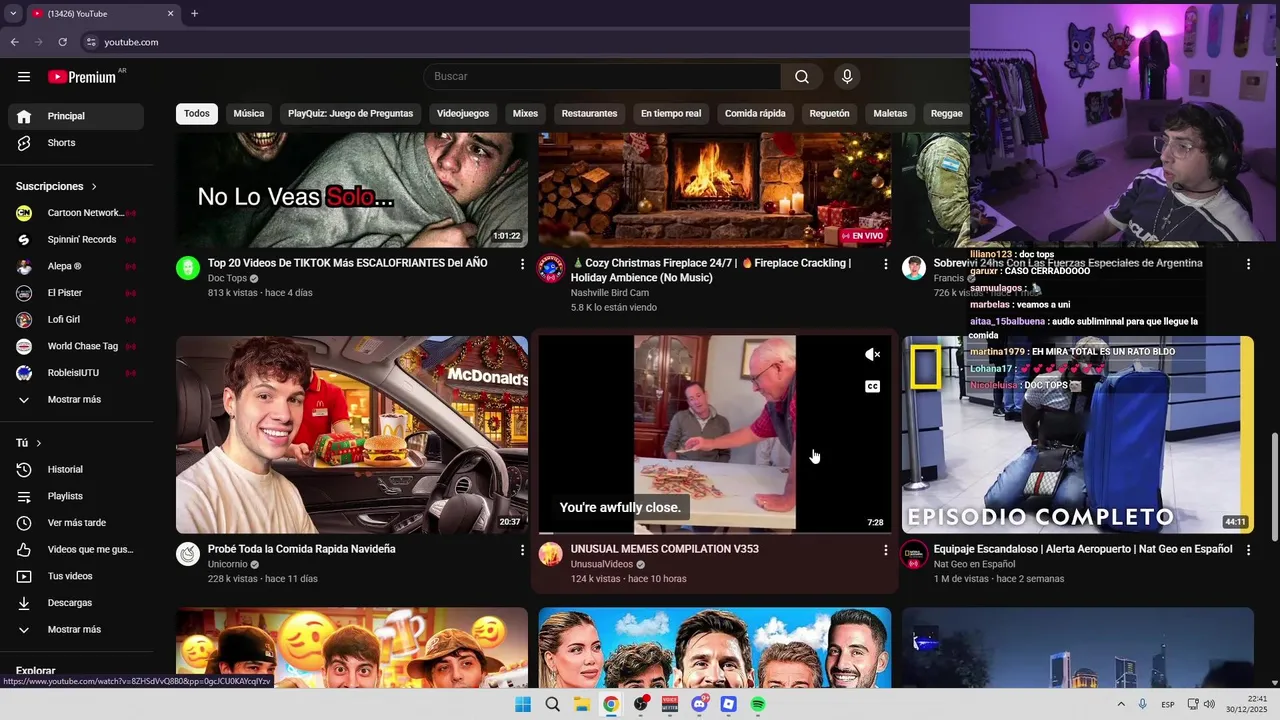Open Videos que me gustan

coord(76,550)
